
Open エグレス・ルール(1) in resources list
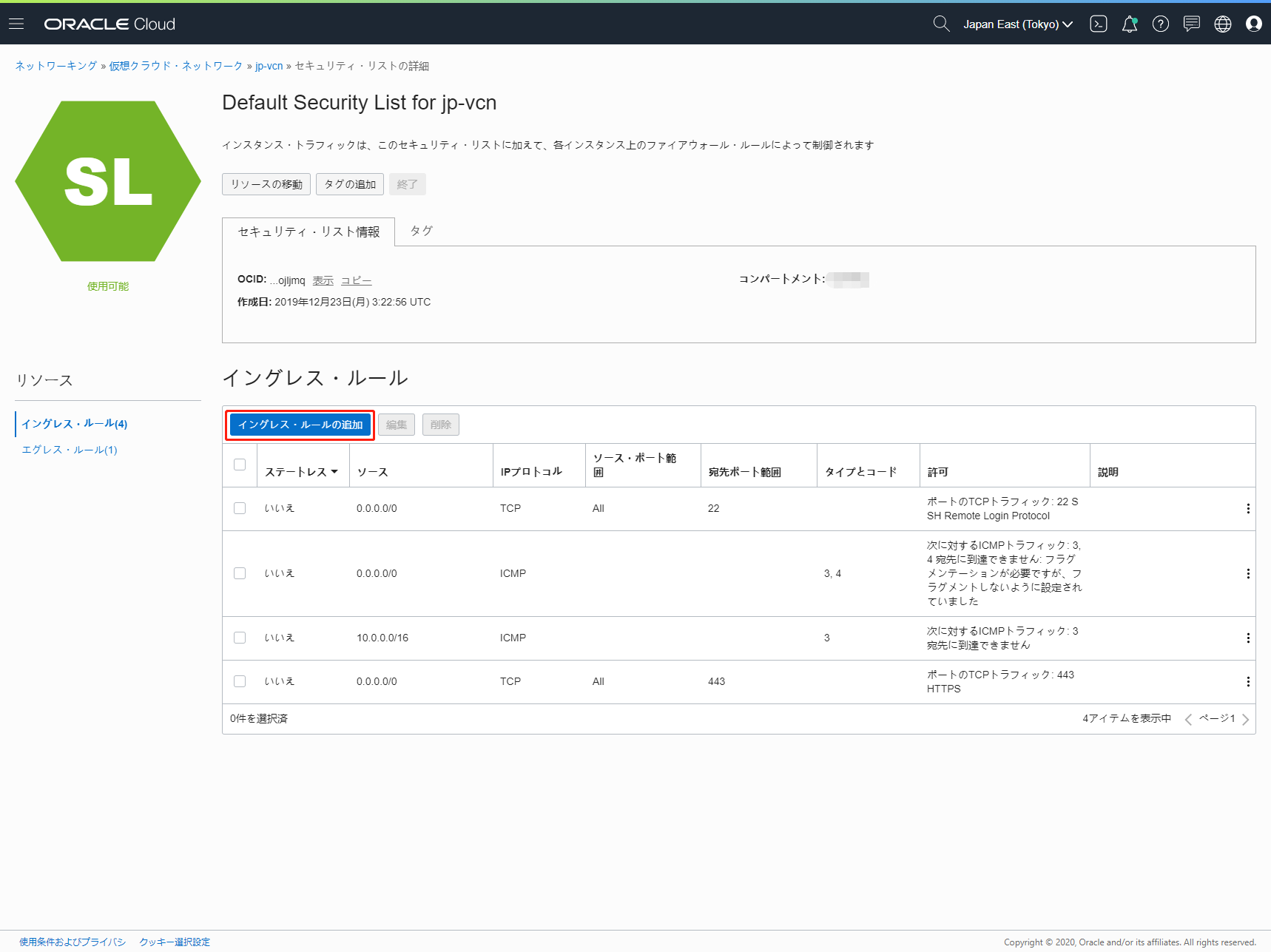coord(70,450)
